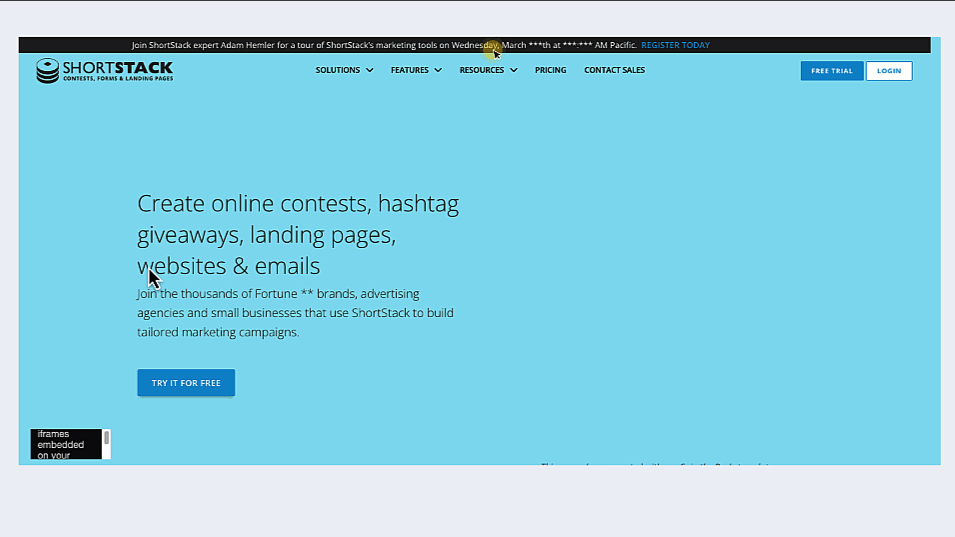Click the ShortStack logo

(104, 71)
